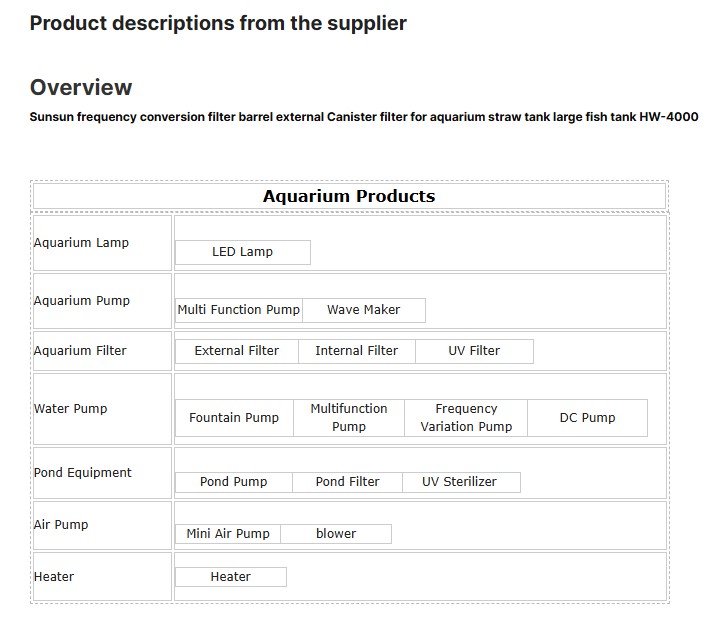Select the Wave Maker cell

(x=363, y=310)
